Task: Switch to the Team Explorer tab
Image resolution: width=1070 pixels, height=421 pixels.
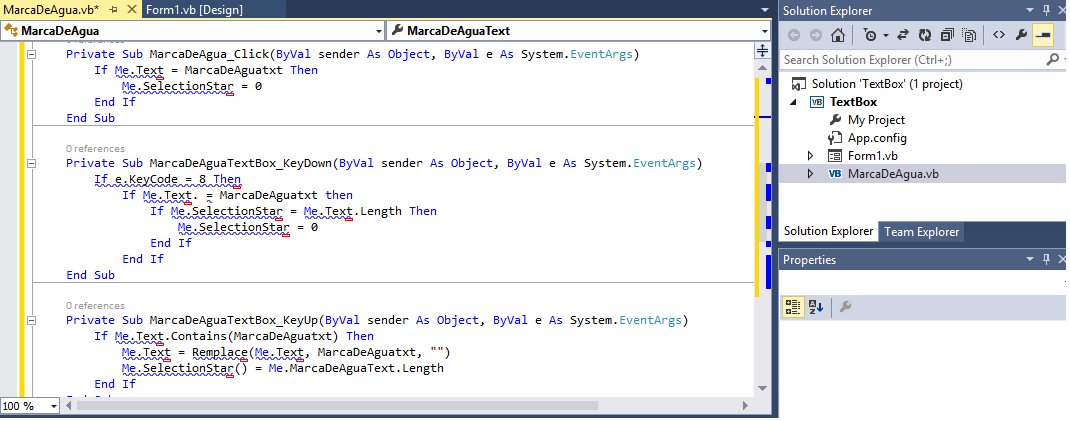Action: pyautogui.click(x=921, y=232)
